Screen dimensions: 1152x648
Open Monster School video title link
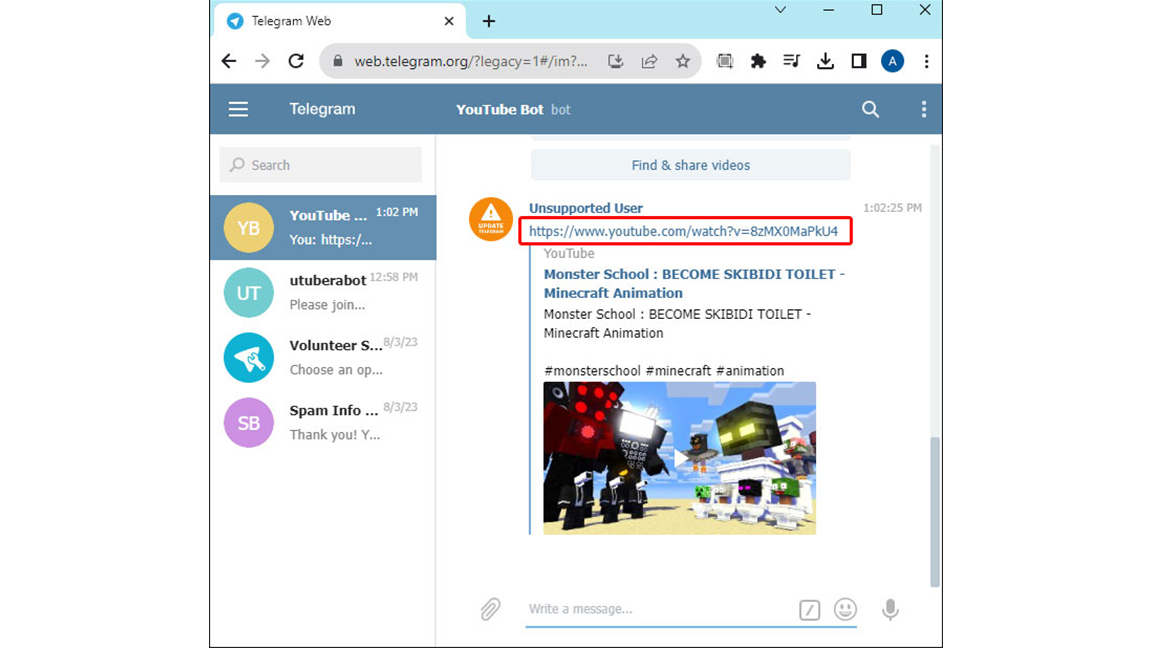[694, 284]
